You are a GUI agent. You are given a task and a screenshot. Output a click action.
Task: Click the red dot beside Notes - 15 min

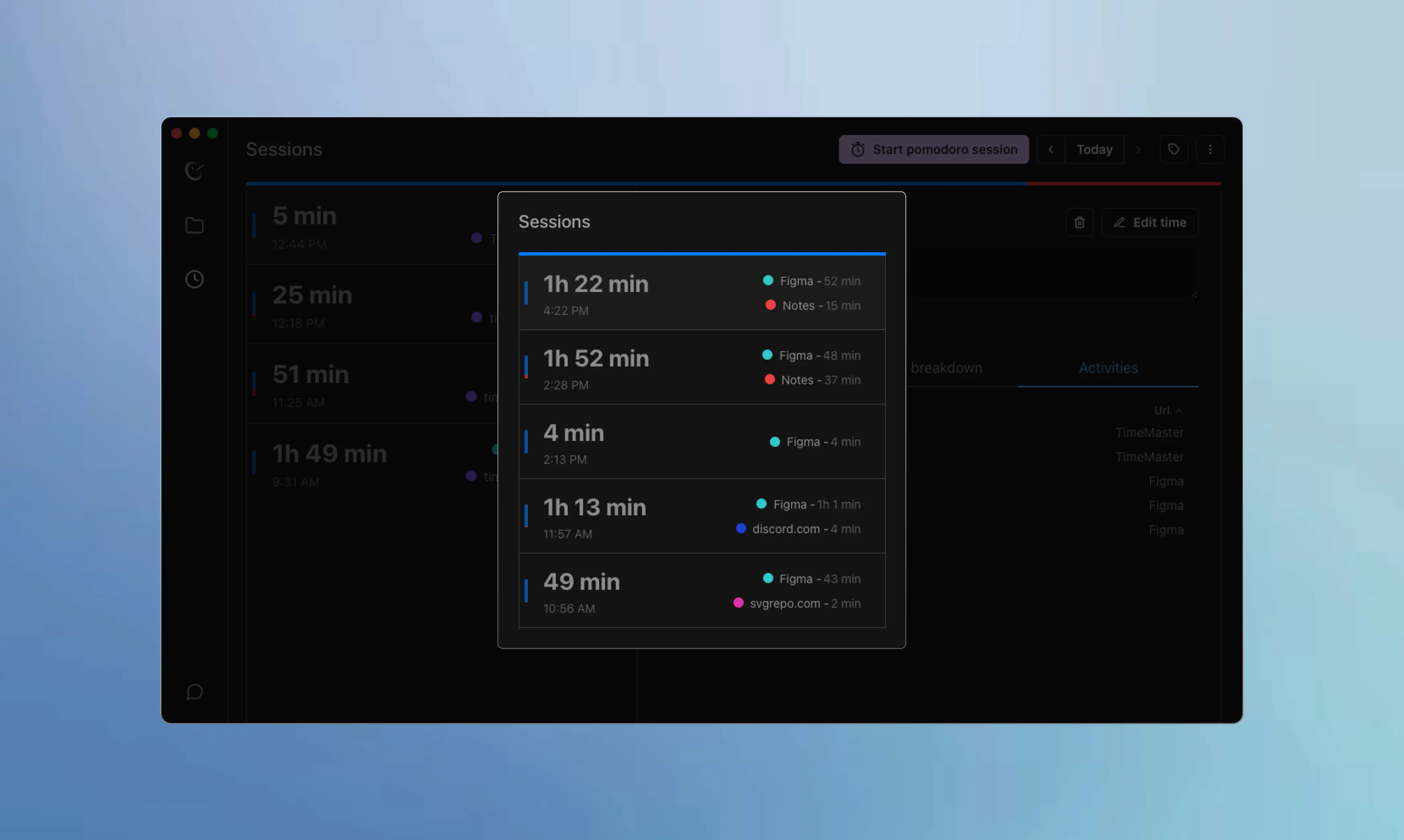770,304
